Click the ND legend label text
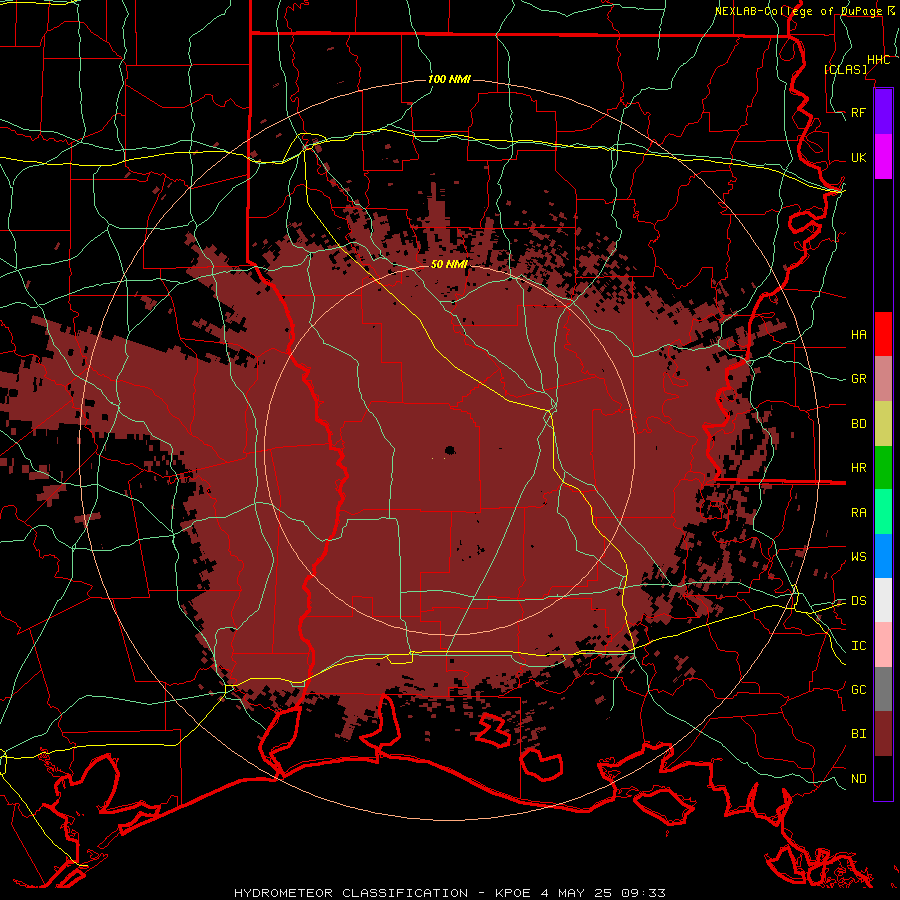 click(x=858, y=779)
